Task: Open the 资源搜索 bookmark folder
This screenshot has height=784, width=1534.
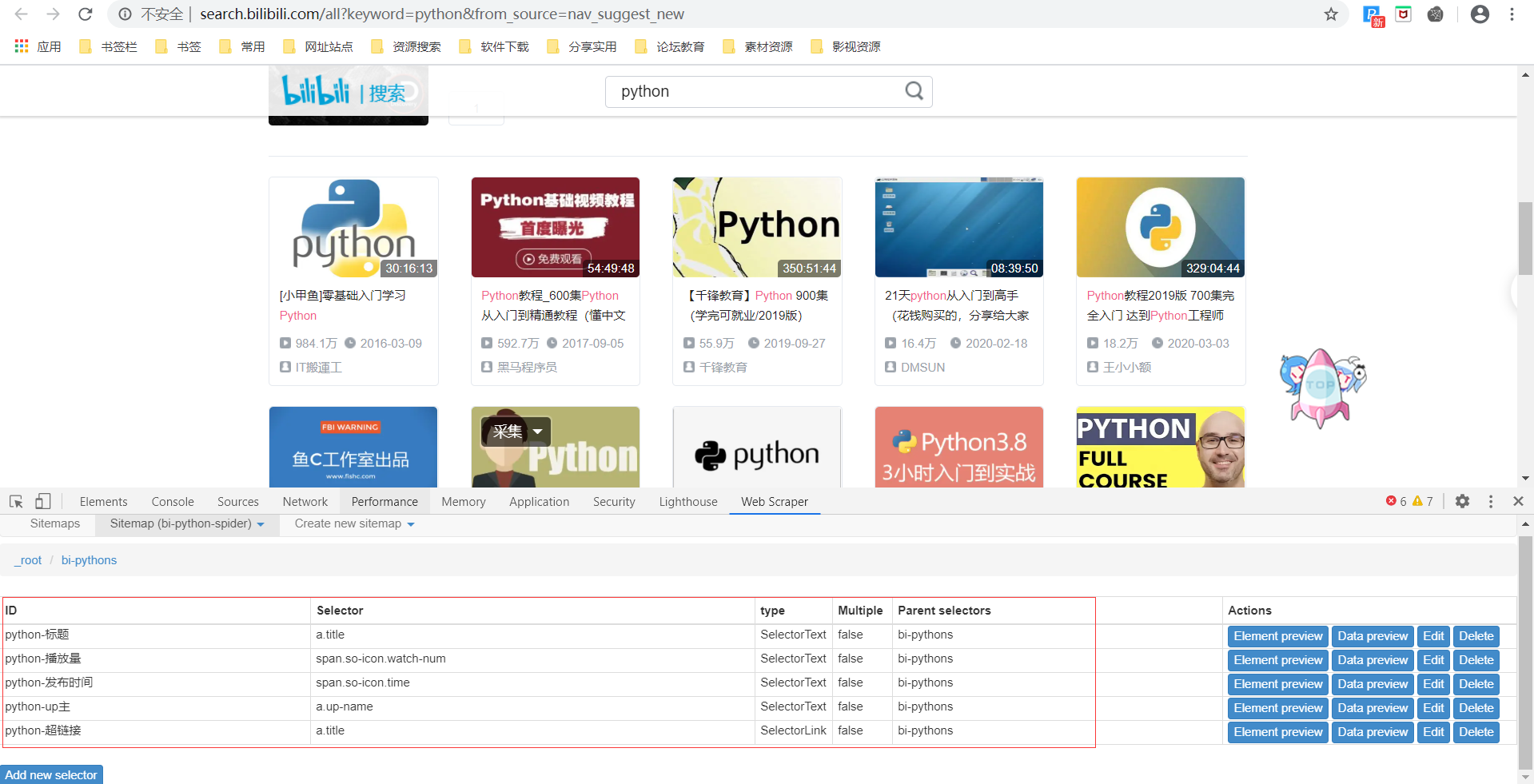Action: (406, 46)
